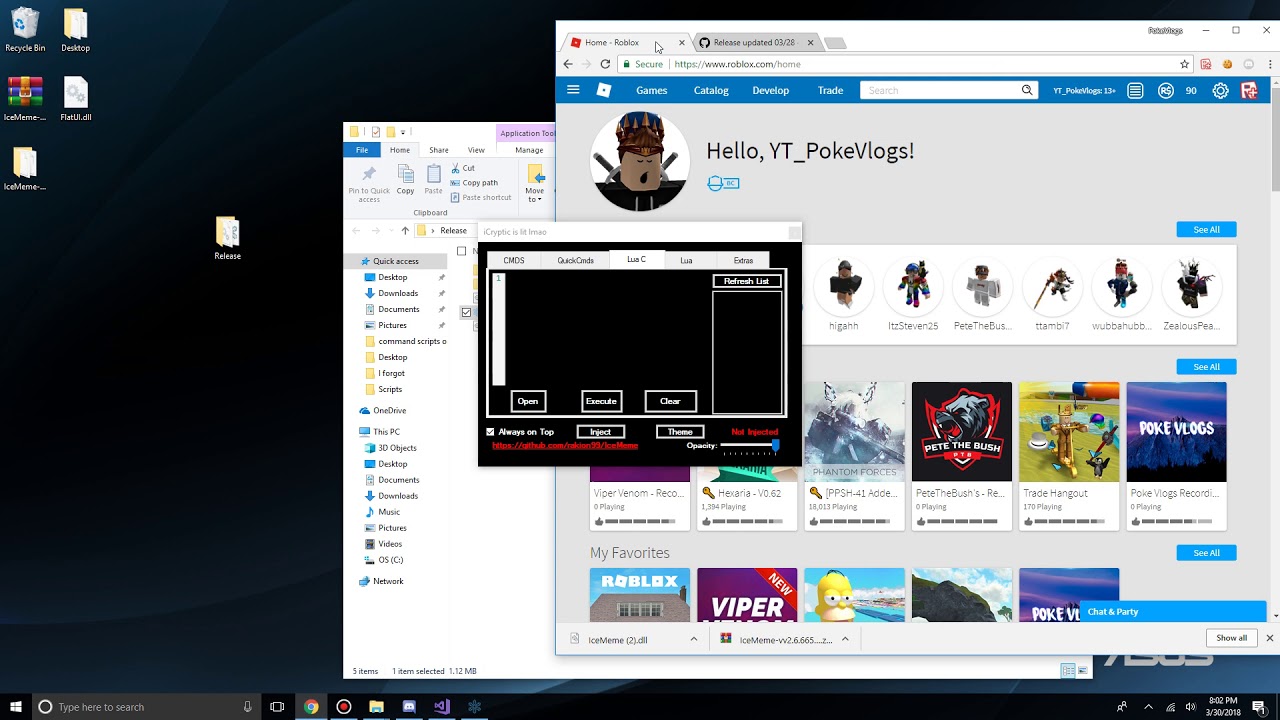Show hidden system tray icons

coord(1148,706)
